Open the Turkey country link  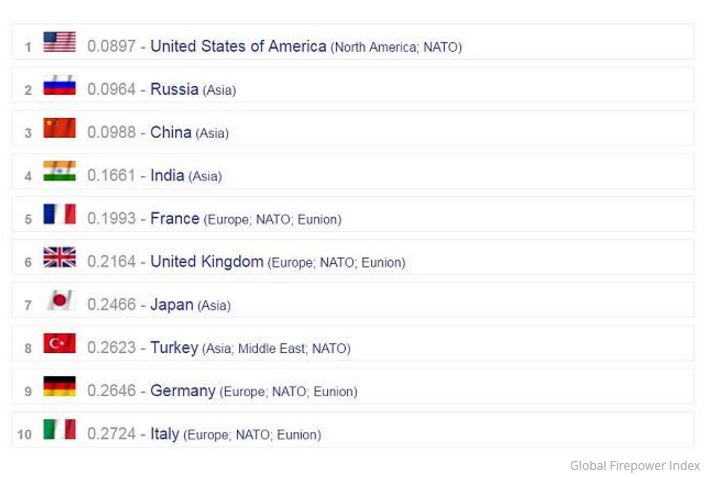pos(174,348)
